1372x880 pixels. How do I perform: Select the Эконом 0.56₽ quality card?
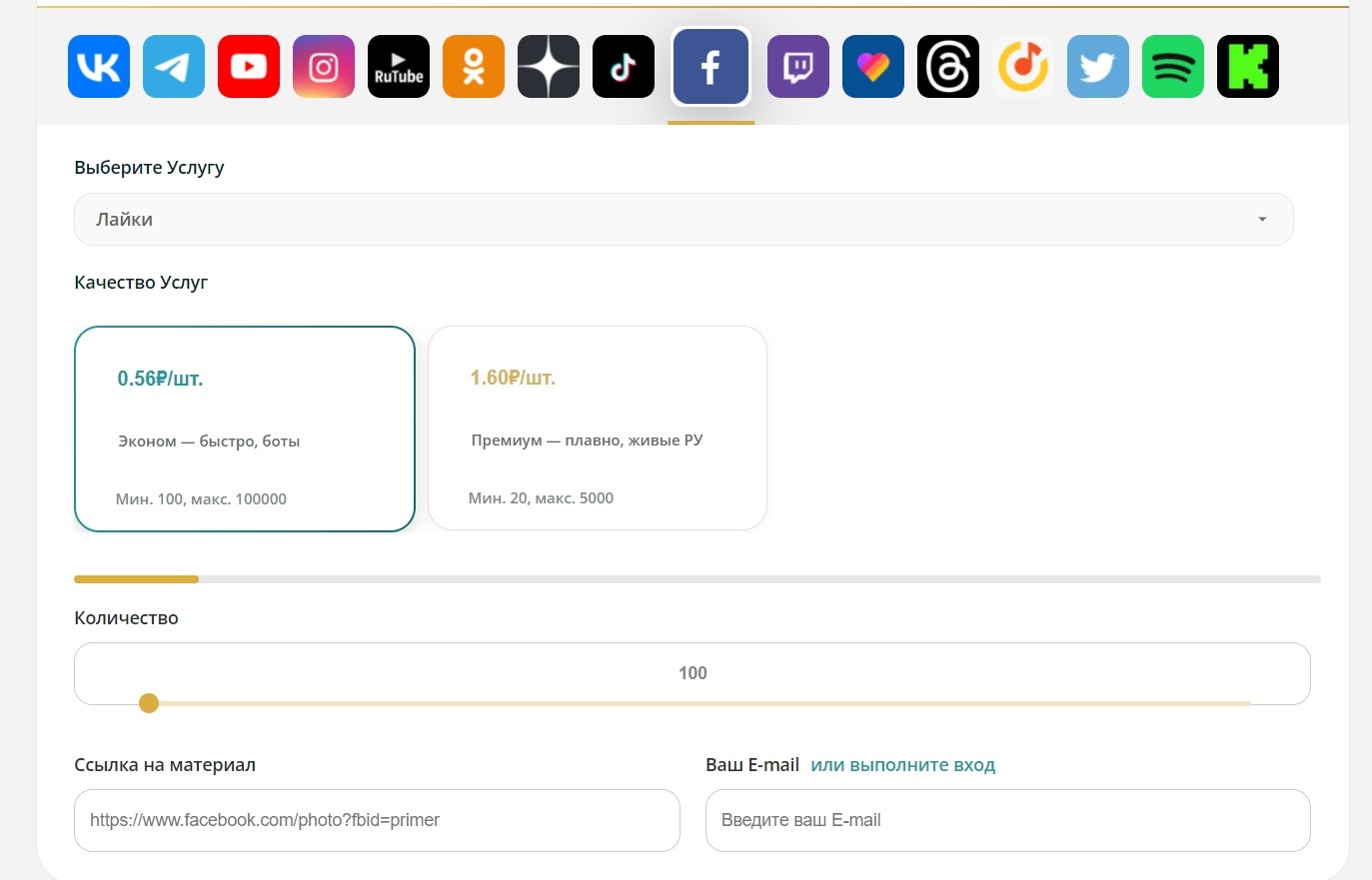pos(245,429)
